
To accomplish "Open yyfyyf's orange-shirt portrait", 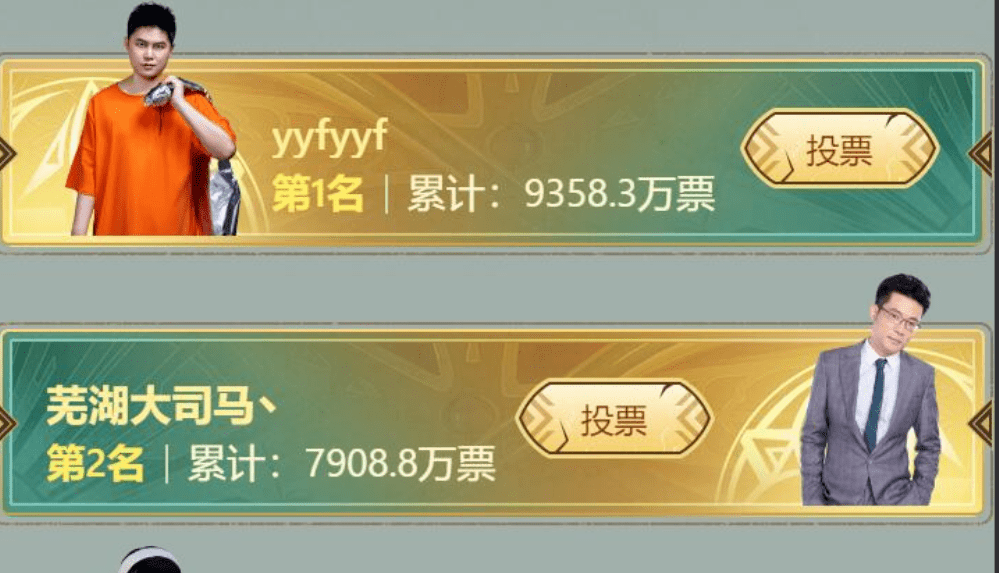I will [x=152, y=120].
